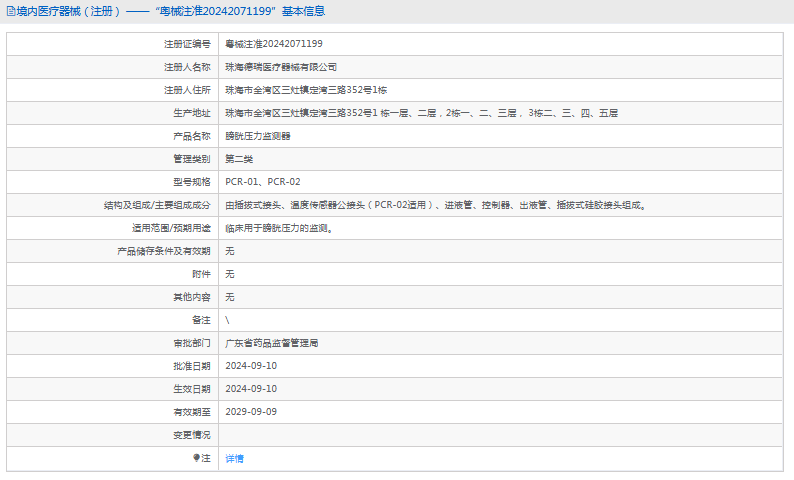The height and width of the screenshot is (480, 794).
Task: Click the 注册人住所 label
Action: [x=187, y=90]
